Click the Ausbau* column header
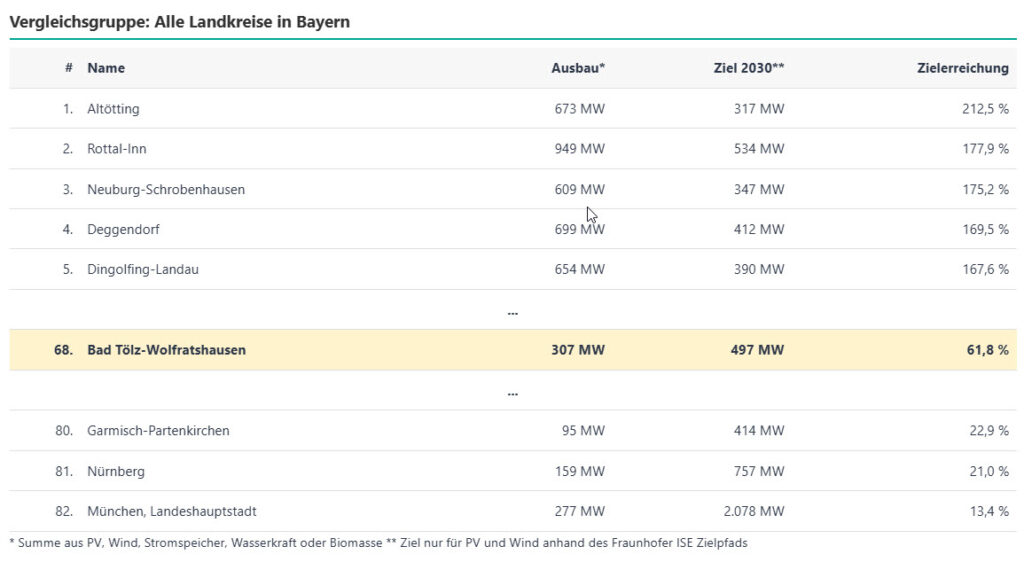The width and height of the screenshot is (1024, 562). pyautogui.click(x=578, y=68)
